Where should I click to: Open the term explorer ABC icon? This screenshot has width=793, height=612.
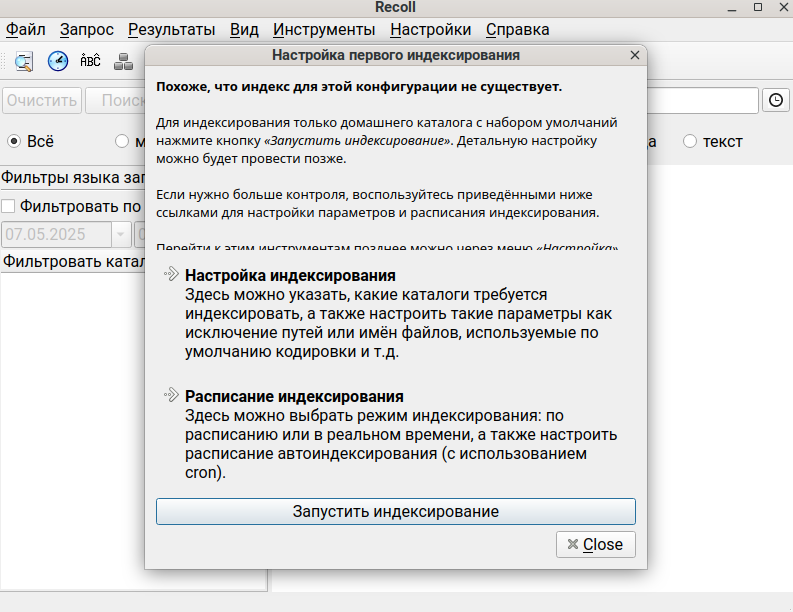click(x=90, y=61)
